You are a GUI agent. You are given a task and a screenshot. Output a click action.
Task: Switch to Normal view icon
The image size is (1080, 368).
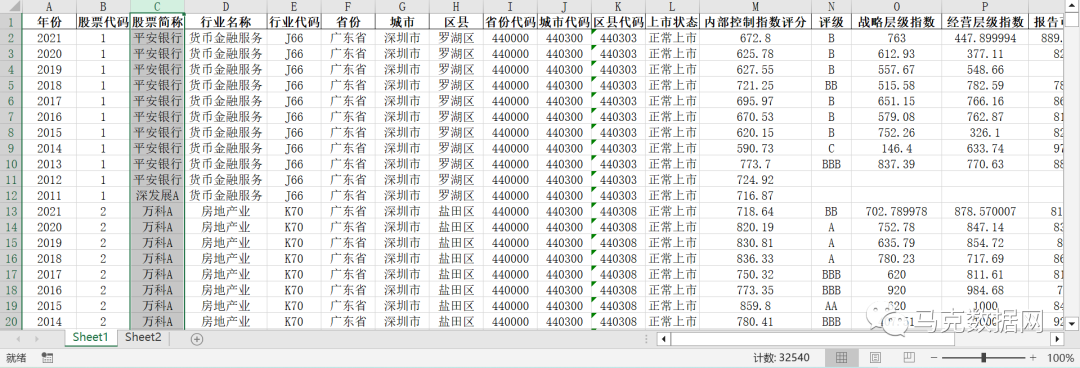click(x=841, y=358)
